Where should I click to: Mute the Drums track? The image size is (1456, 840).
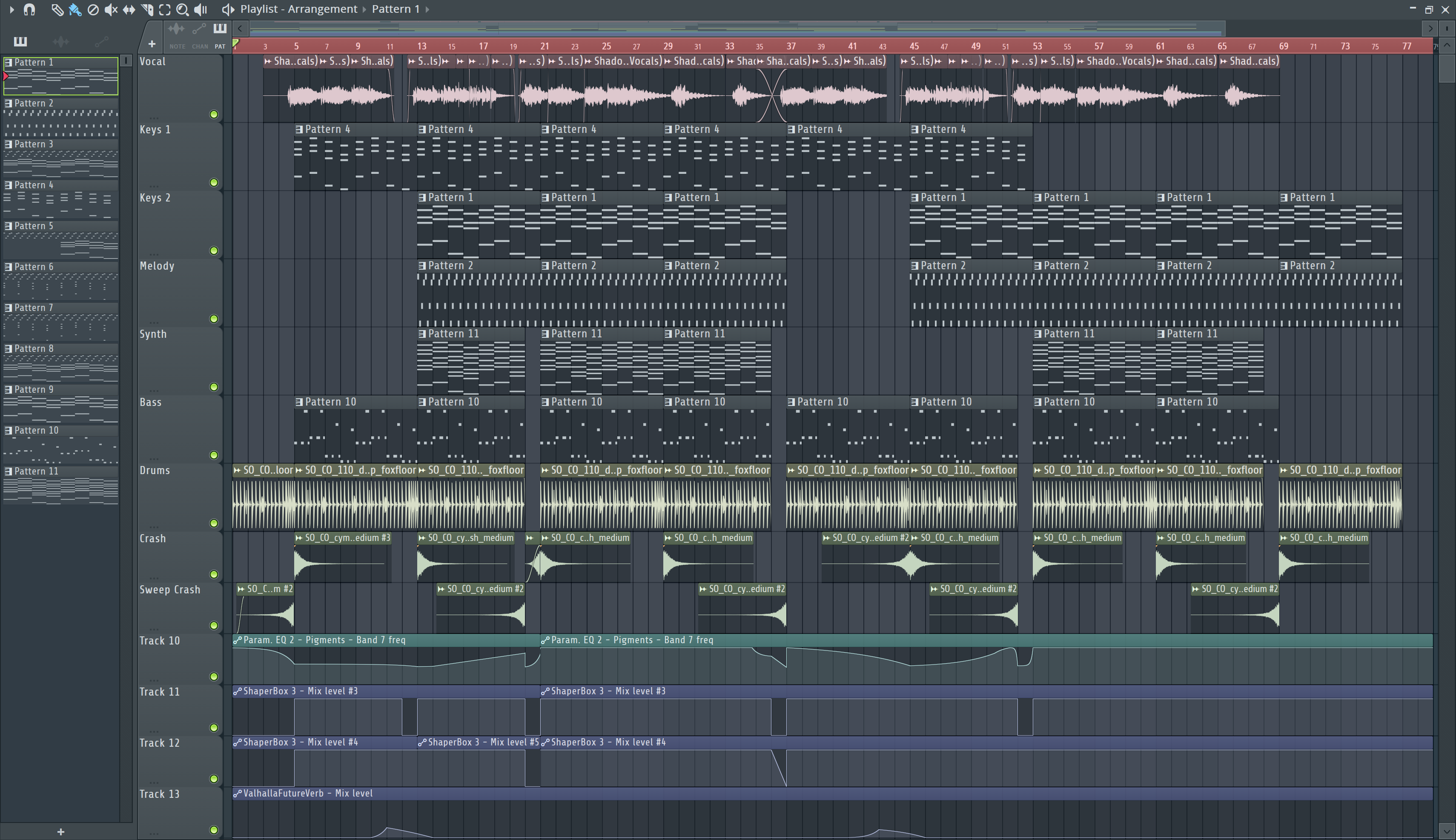[214, 523]
